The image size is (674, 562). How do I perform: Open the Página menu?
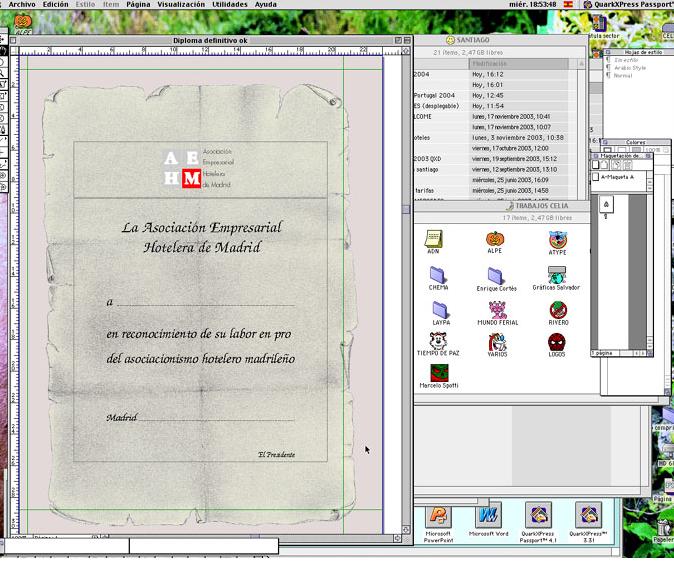(138, 4)
